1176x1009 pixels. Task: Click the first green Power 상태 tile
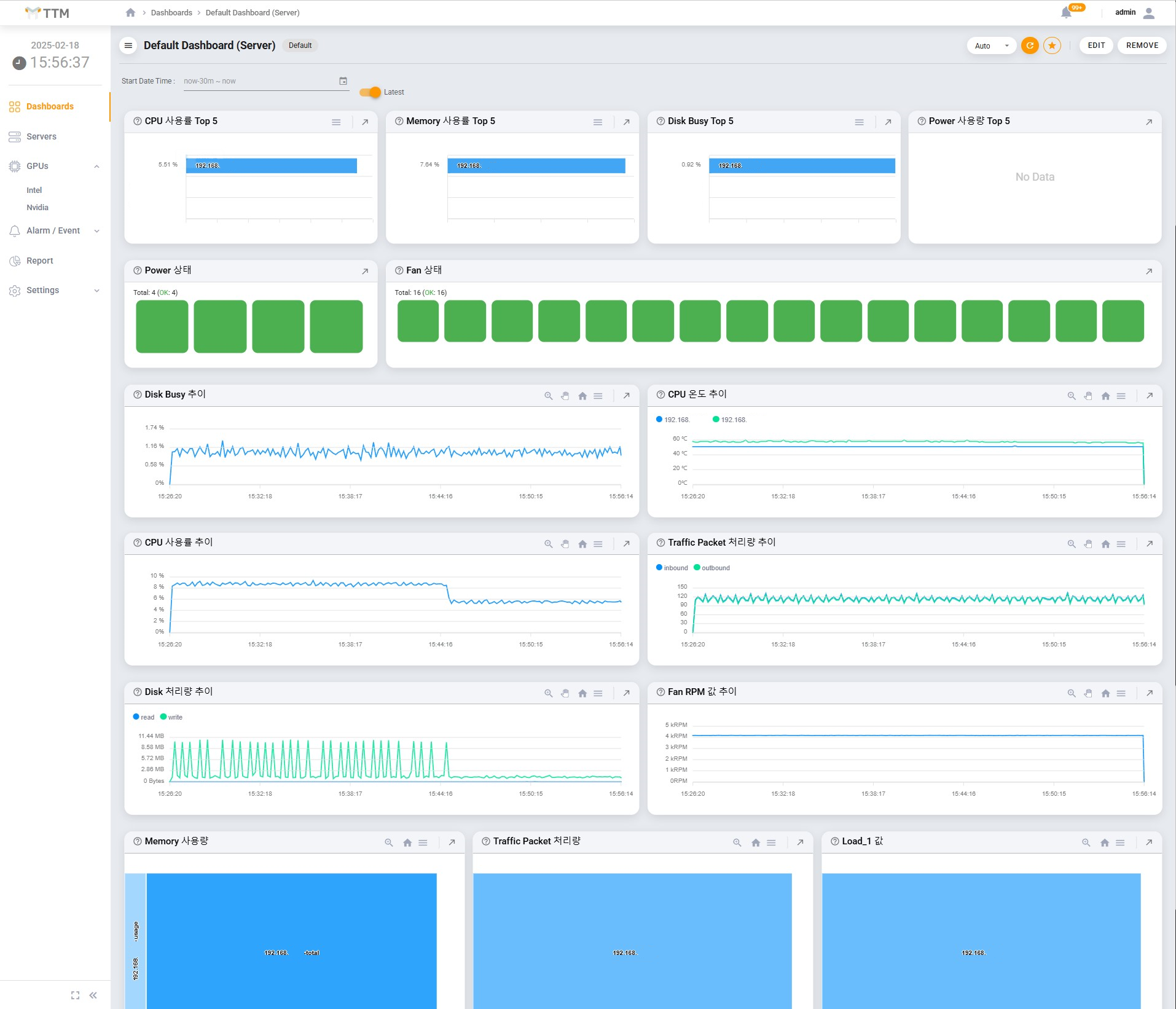pyautogui.click(x=162, y=326)
